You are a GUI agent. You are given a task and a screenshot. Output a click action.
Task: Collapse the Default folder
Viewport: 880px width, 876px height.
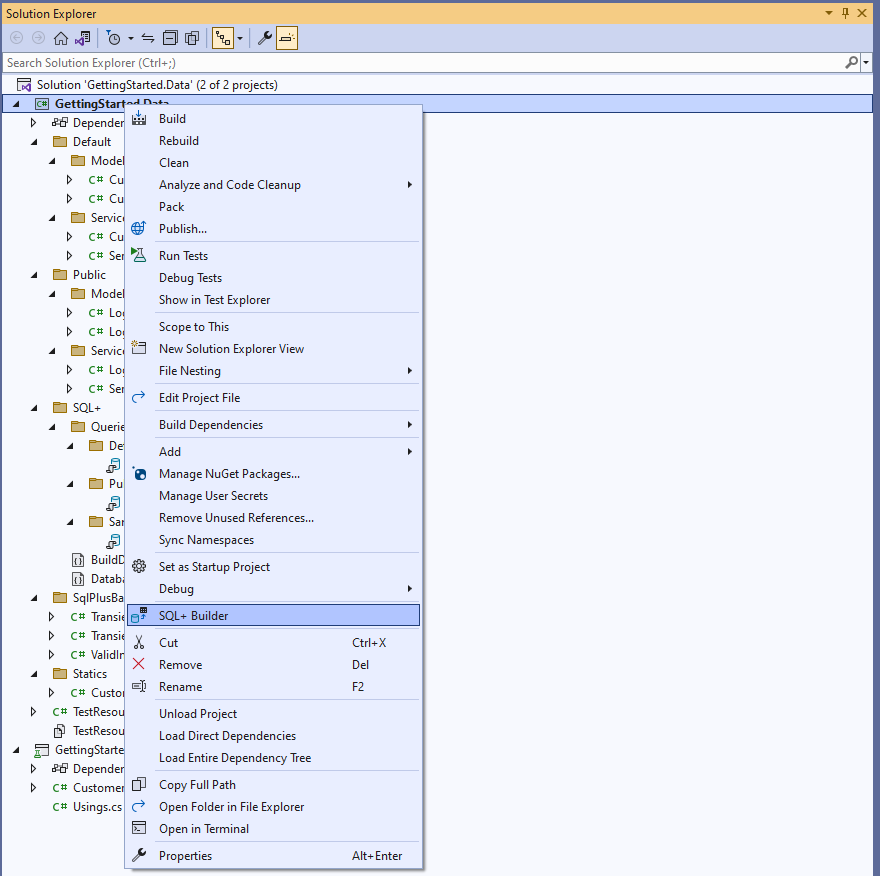click(x=34, y=142)
